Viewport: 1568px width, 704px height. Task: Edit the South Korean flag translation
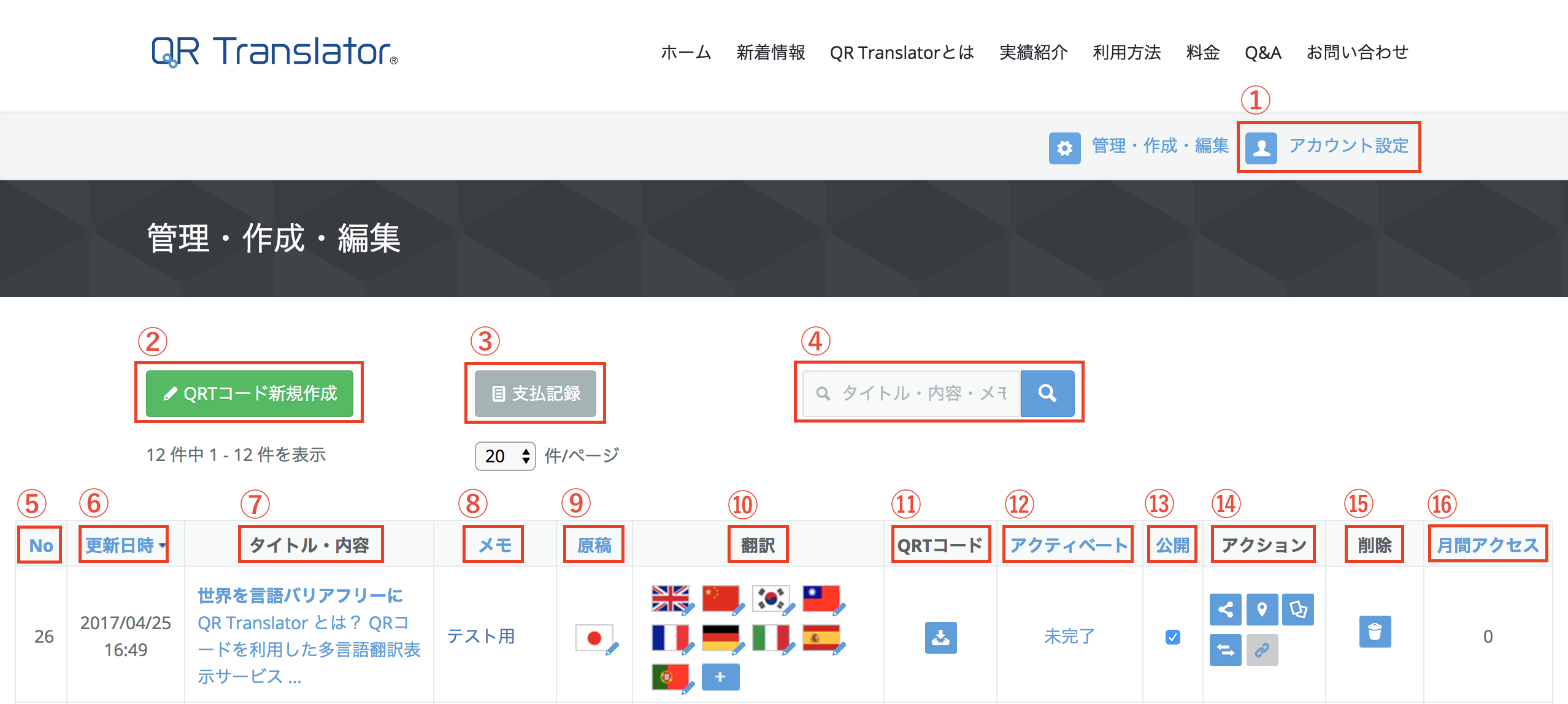tap(774, 600)
